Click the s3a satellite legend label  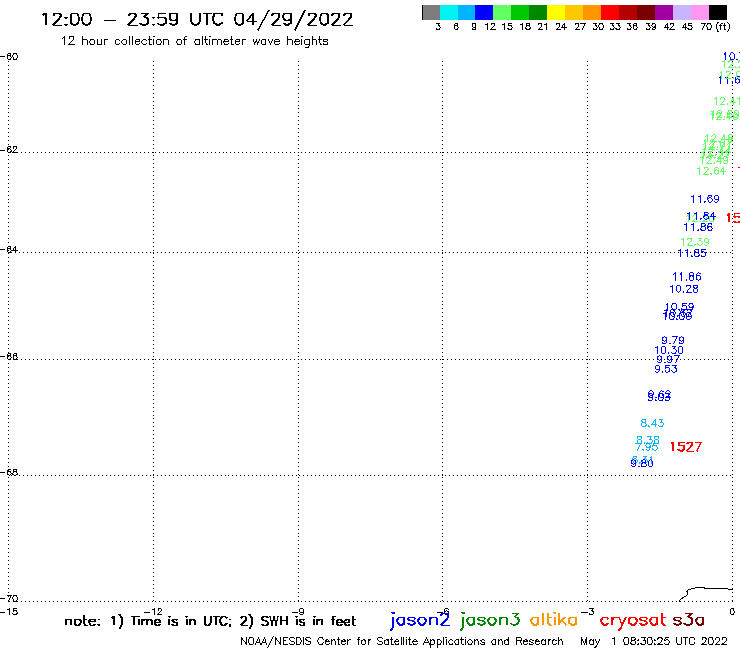[x=689, y=620]
